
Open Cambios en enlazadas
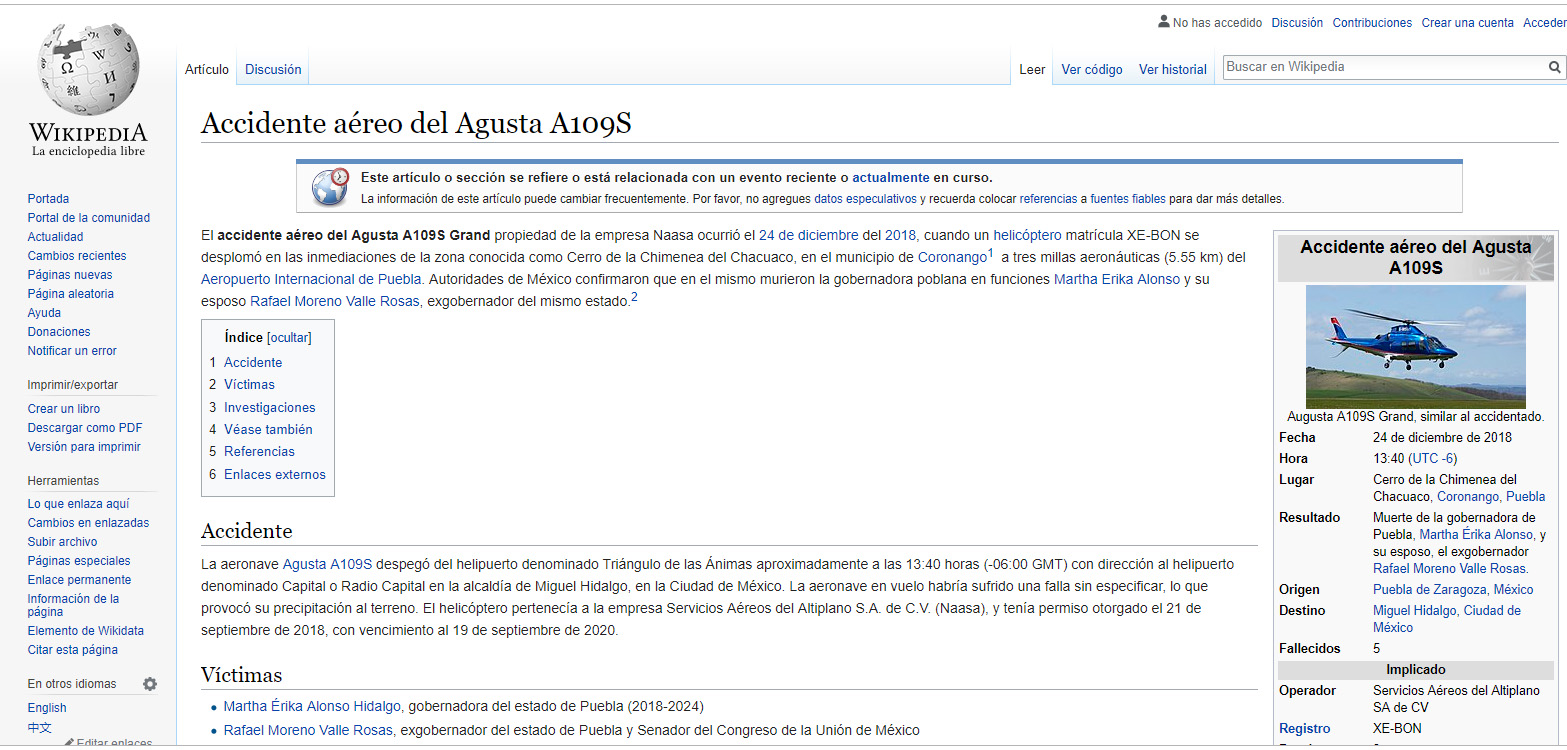[88, 523]
